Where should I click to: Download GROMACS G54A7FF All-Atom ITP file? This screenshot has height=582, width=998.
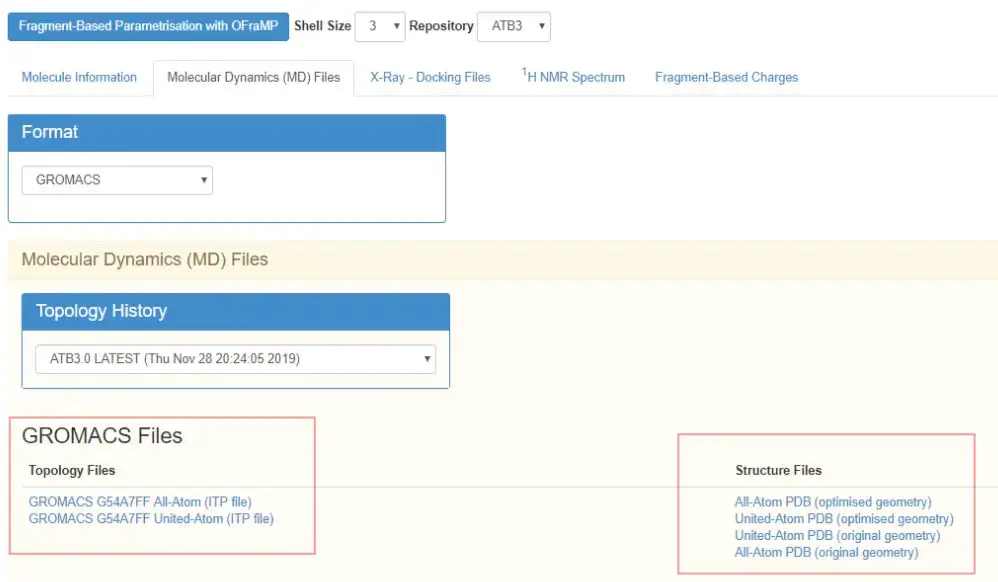click(x=140, y=502)
